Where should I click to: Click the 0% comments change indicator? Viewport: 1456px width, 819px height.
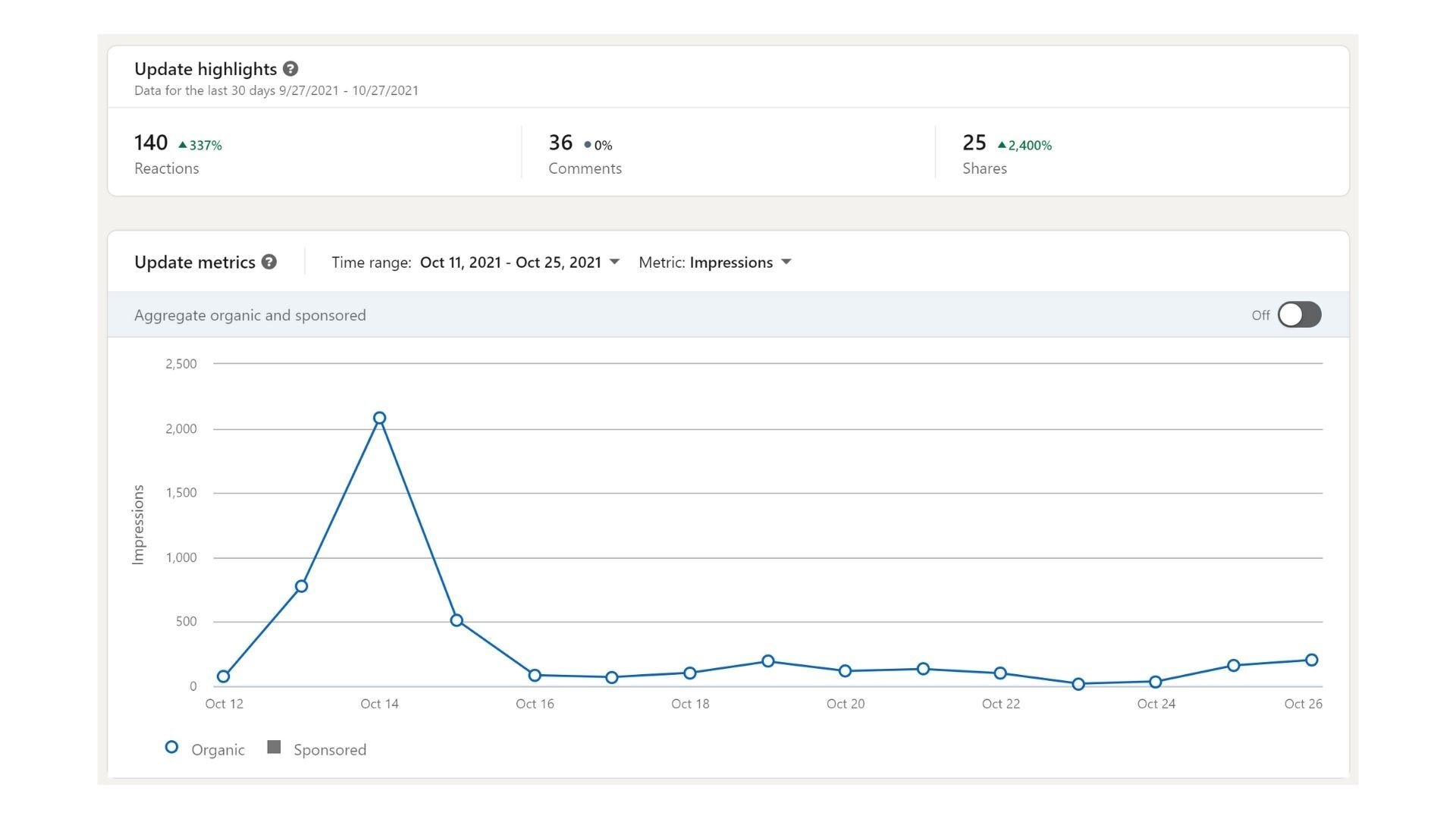tap(598, 145)
